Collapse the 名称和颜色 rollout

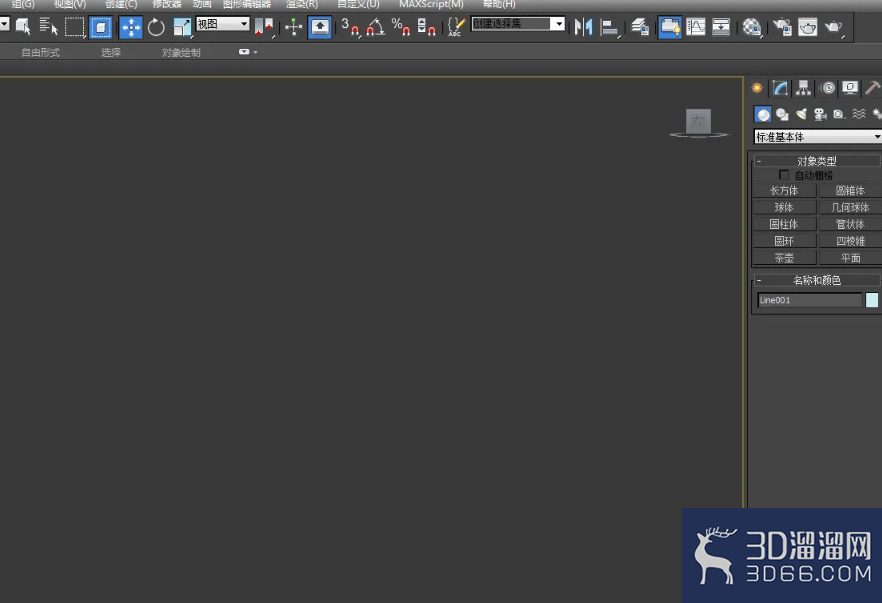click(817, 280)
